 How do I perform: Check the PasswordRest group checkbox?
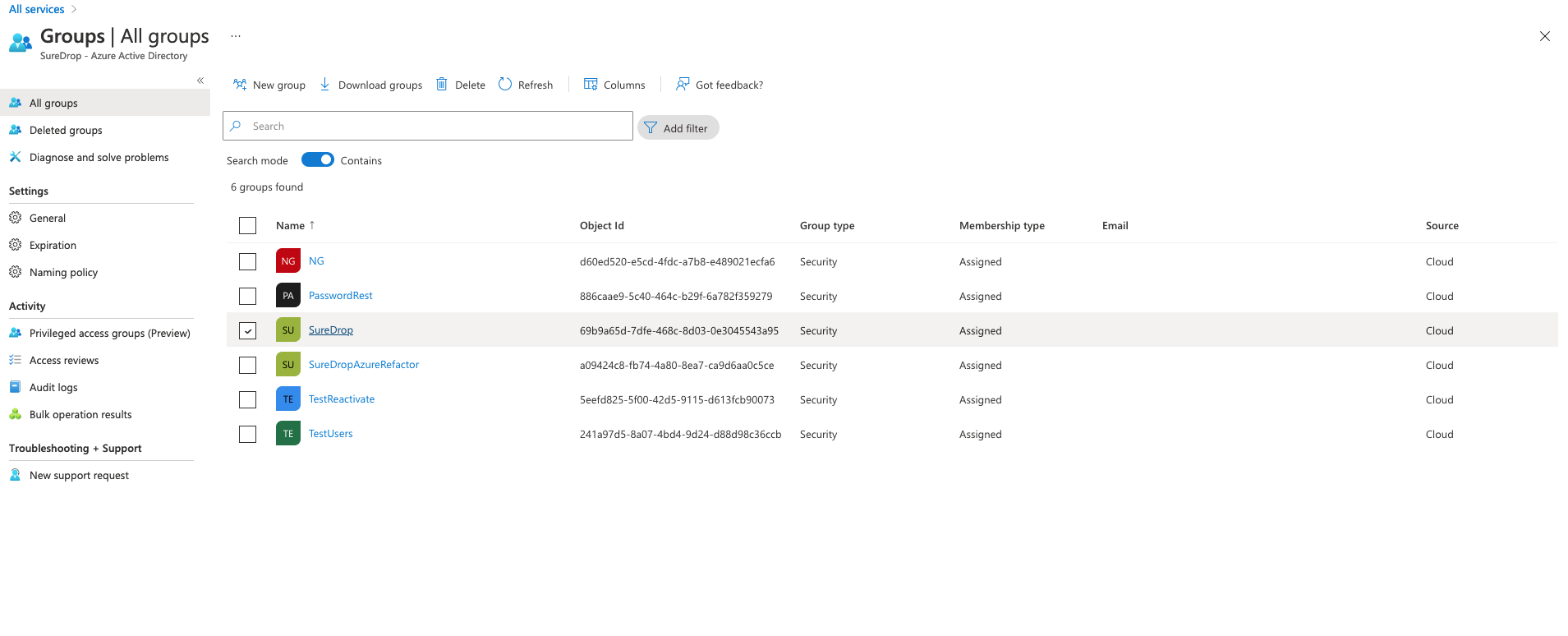(x=247, y=296)
